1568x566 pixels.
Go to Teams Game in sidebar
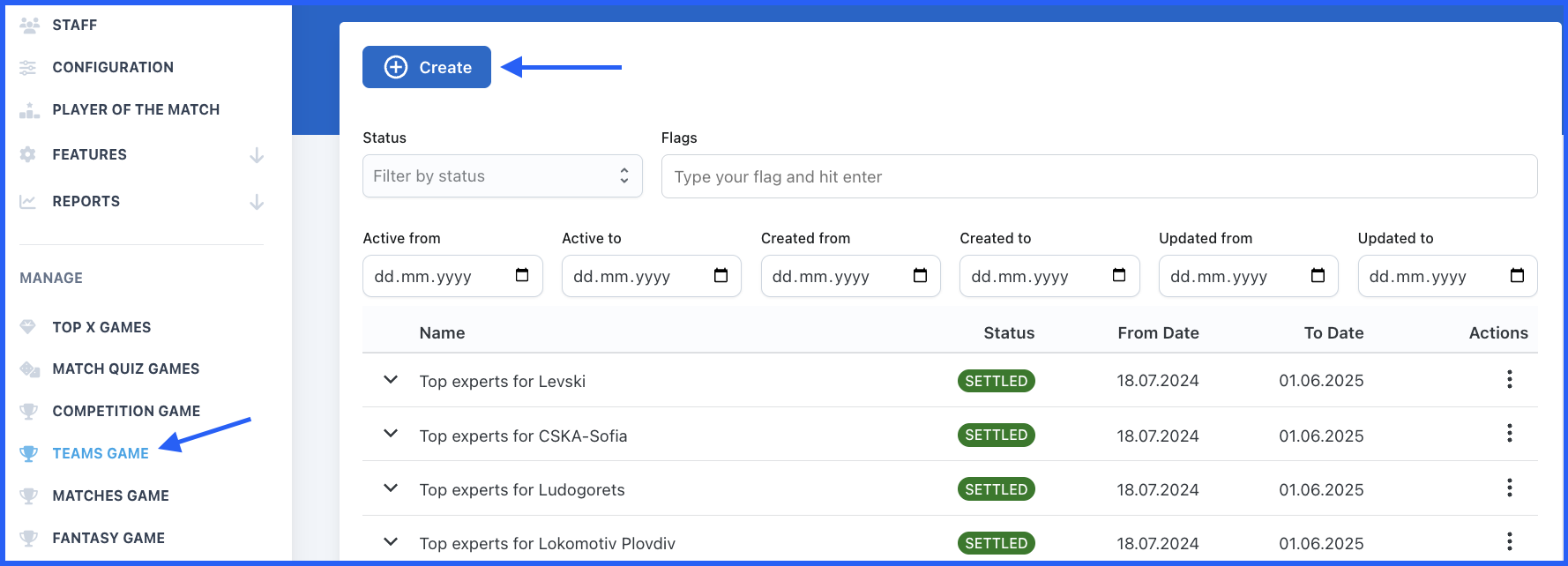pyautogui.click(x=101, y=453)
